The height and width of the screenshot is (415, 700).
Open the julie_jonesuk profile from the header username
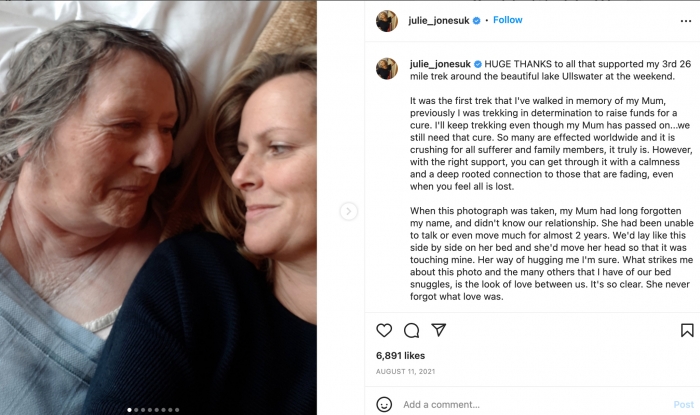[x=438, y=20]
